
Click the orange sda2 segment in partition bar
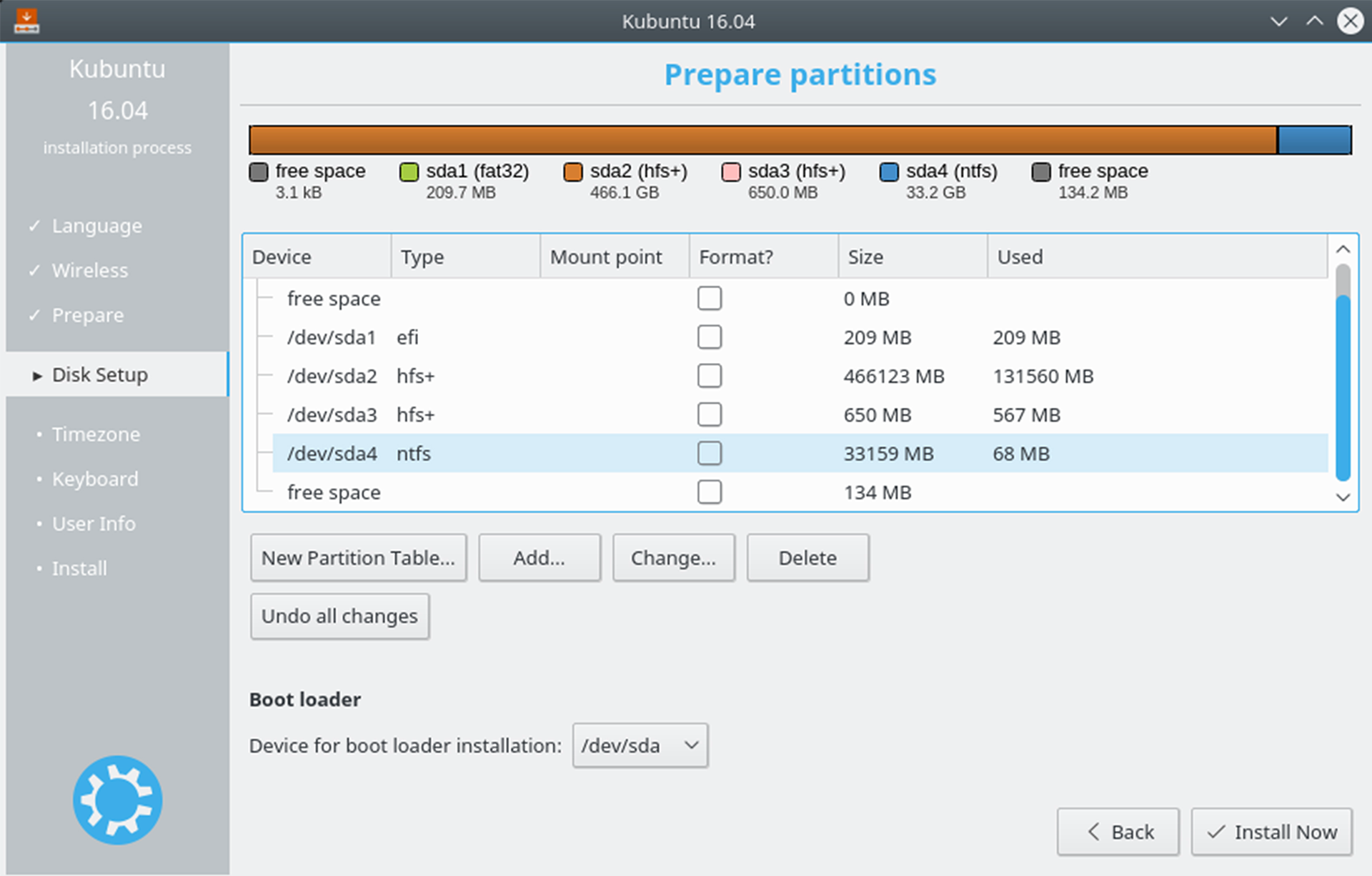point(763,140)
